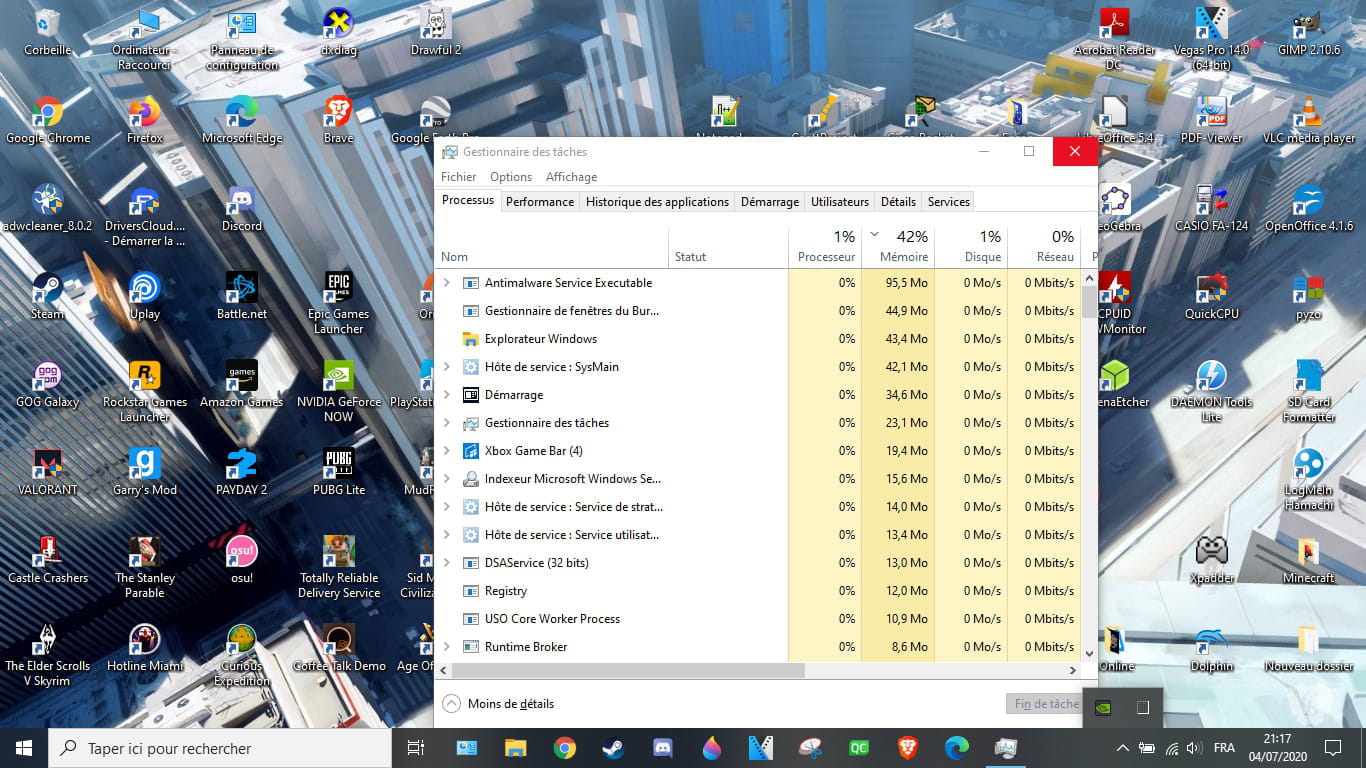This screenshot has height=768, width=1366.
Task: Click Moins de détails
Action: [x=498, y=704]
